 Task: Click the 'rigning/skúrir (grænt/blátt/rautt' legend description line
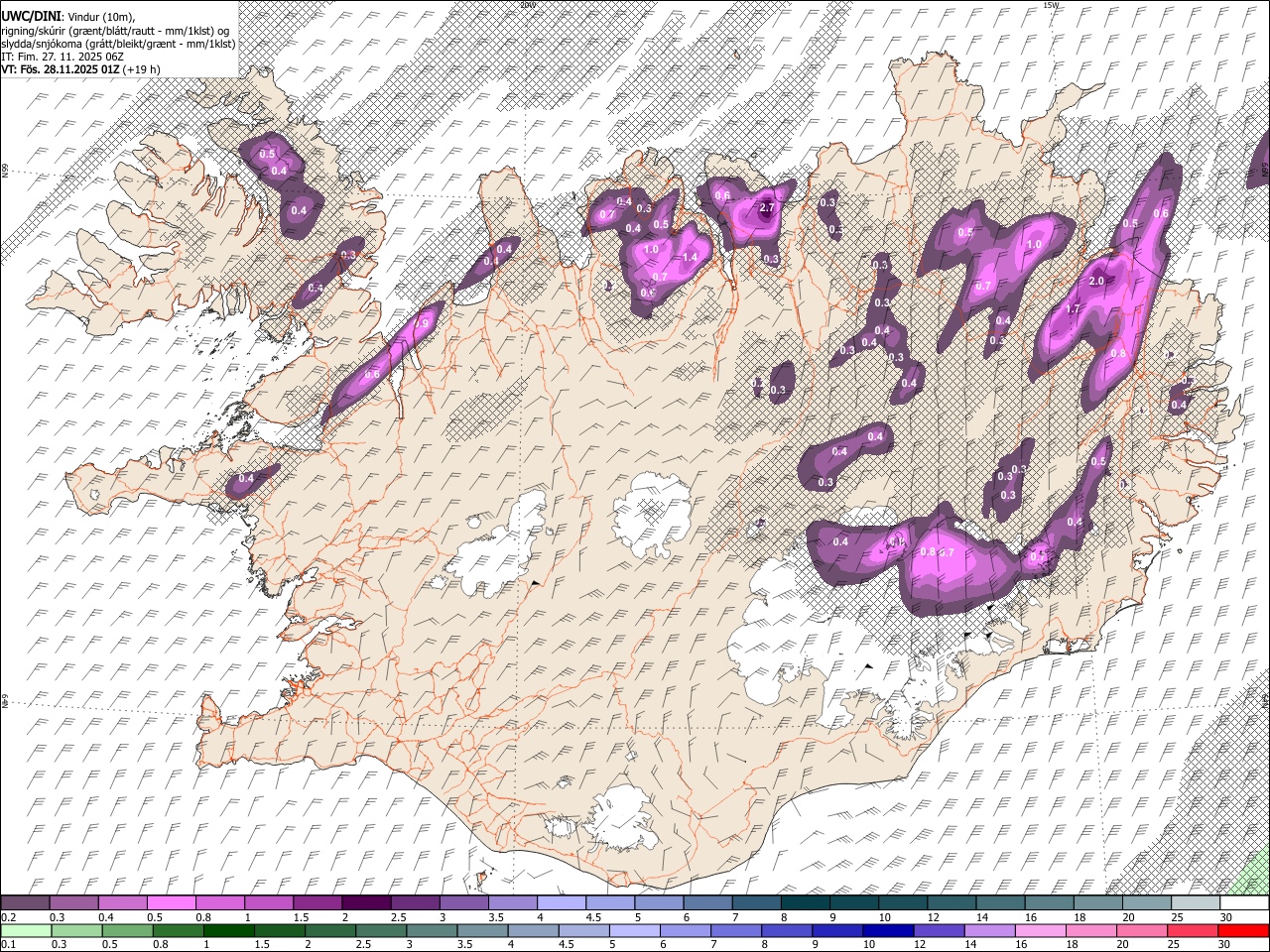[115, 29]
